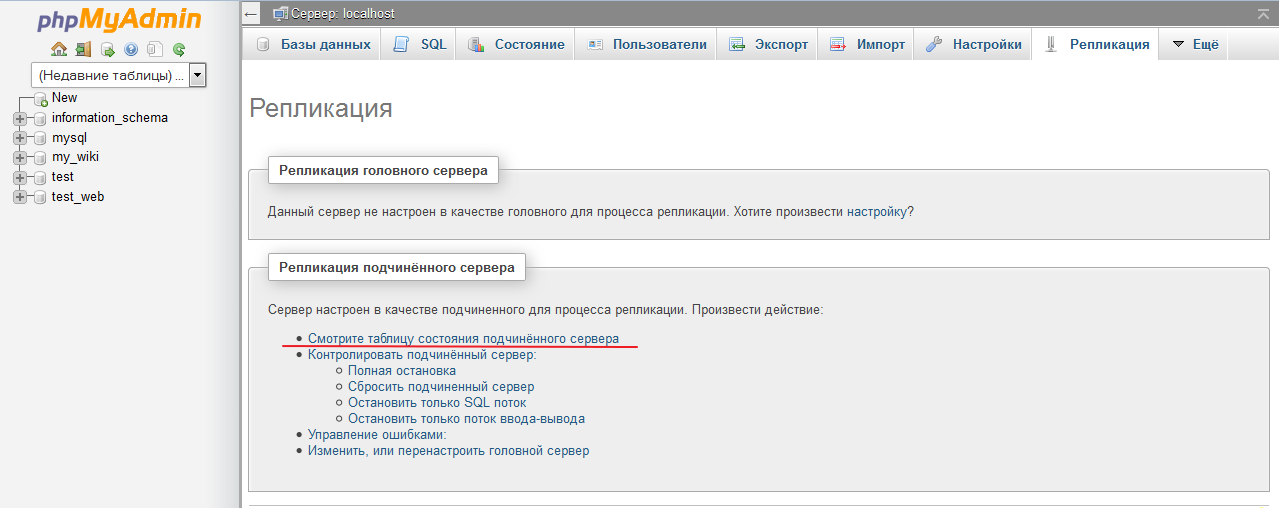Viewport: 1280px width, 508px height.
Task: Open test_web database in tree
Action: 78,197
